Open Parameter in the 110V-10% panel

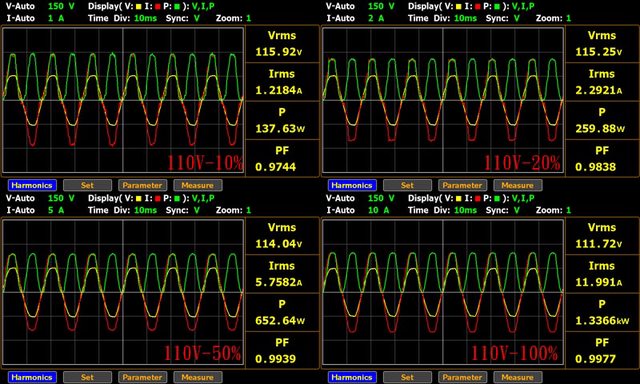142,185
